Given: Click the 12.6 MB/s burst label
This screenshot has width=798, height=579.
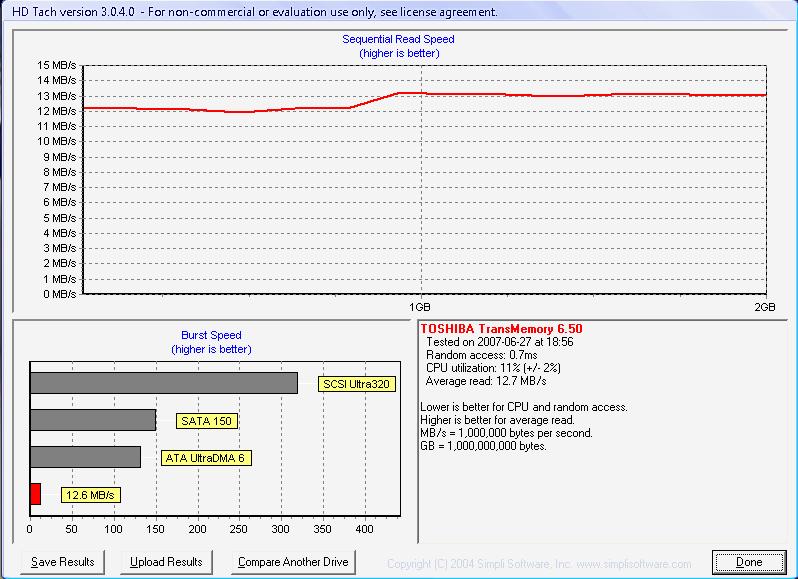Looking at the screenshot, I should (90, 495).
